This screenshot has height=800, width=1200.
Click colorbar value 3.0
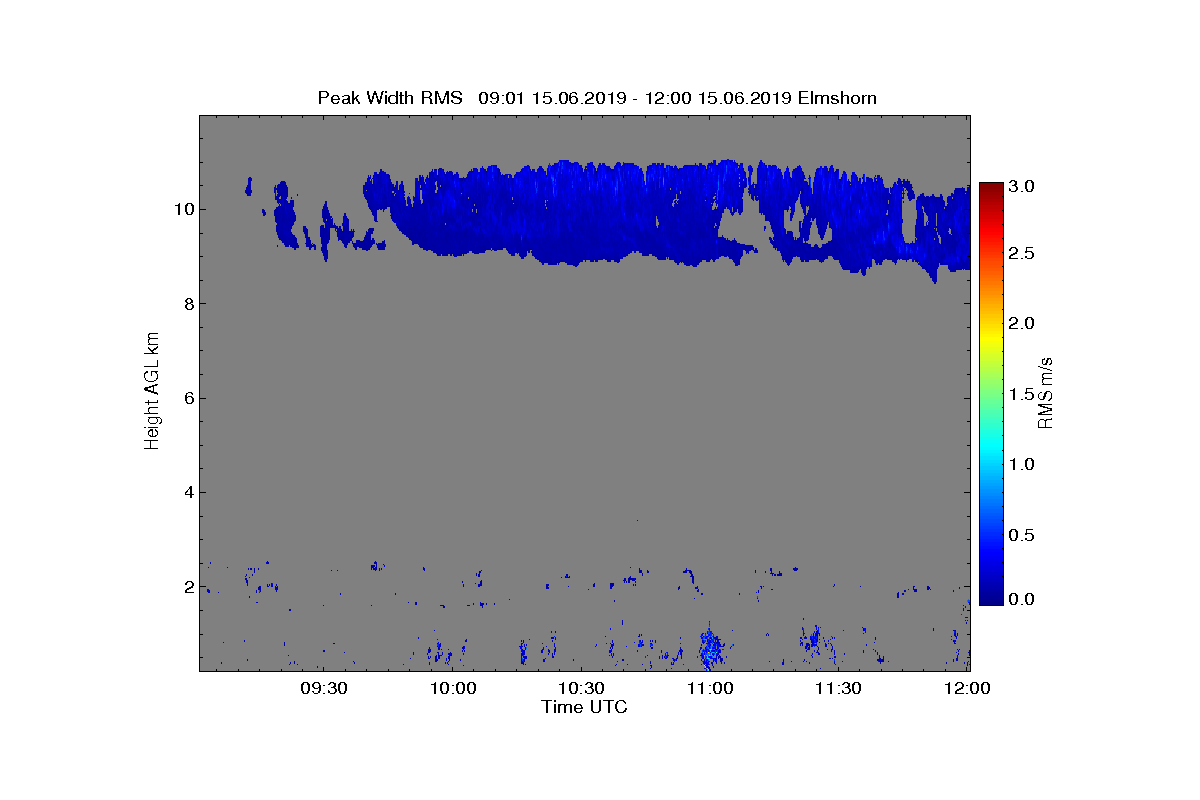pos(1020,186)
